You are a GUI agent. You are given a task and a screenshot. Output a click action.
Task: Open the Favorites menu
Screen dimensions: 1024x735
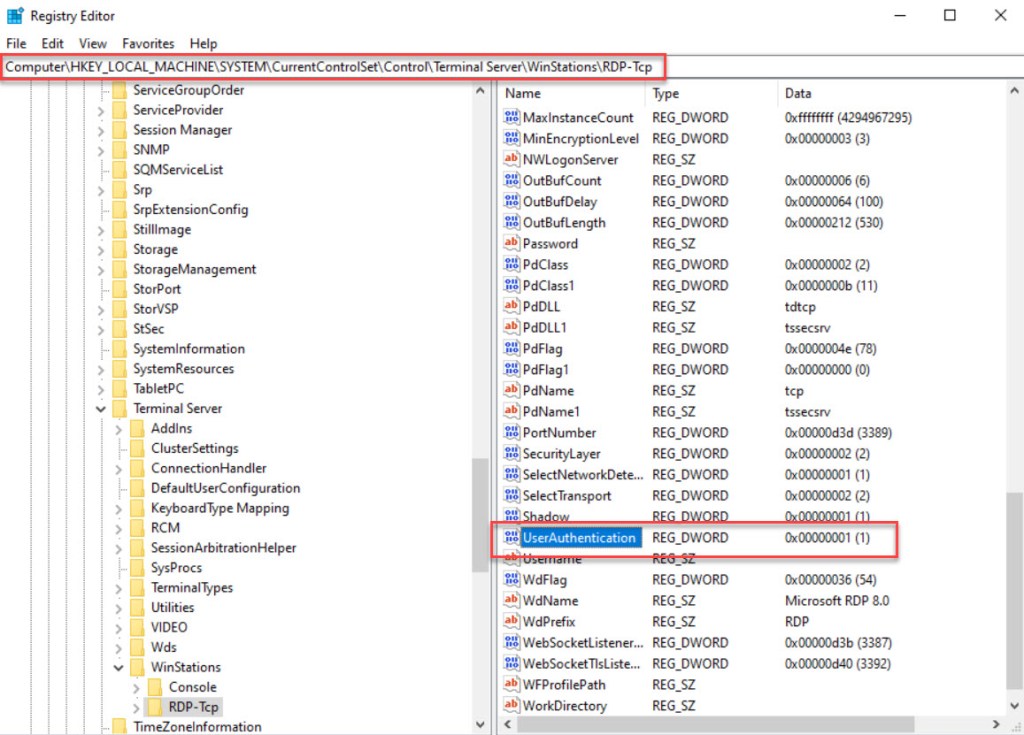pos(148,44)
